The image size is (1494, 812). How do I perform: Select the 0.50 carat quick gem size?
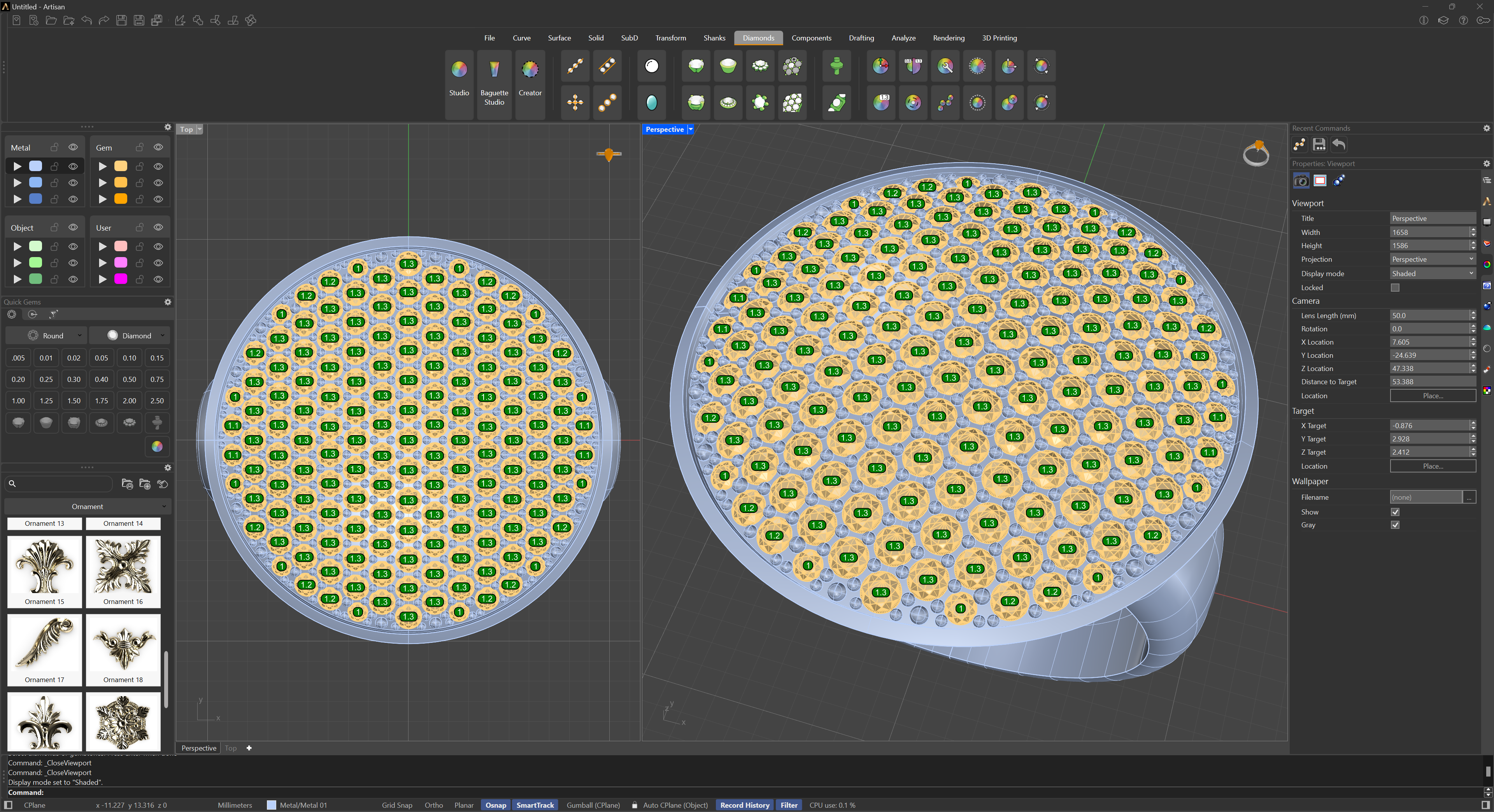click(129, 380)
